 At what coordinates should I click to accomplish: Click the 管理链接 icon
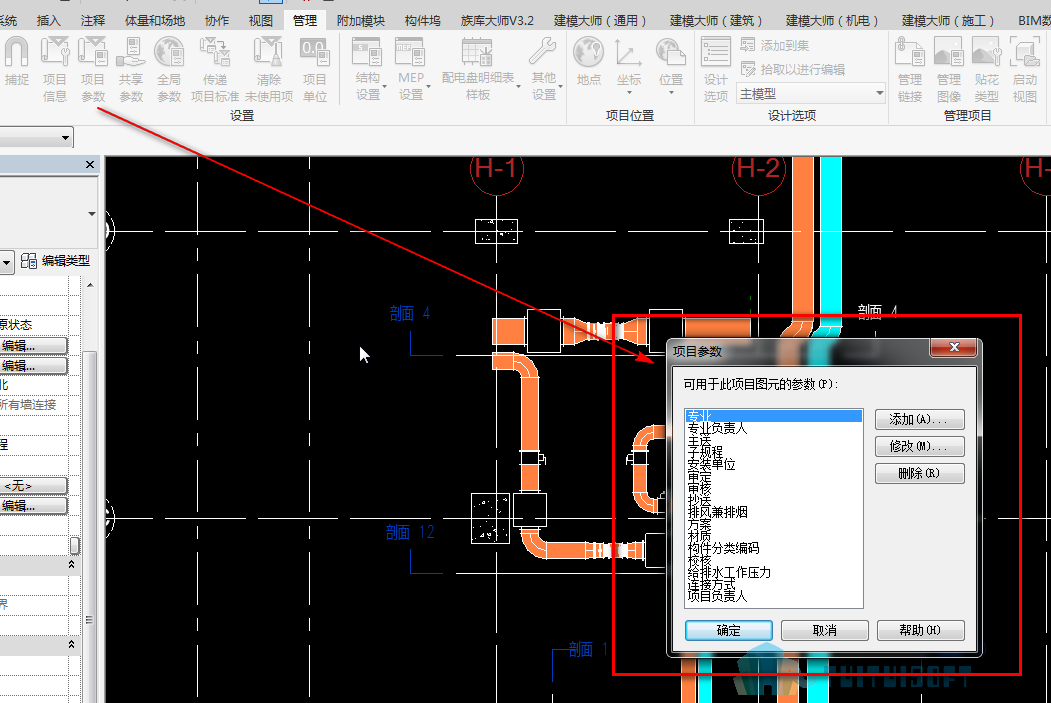tap(910, 69)
